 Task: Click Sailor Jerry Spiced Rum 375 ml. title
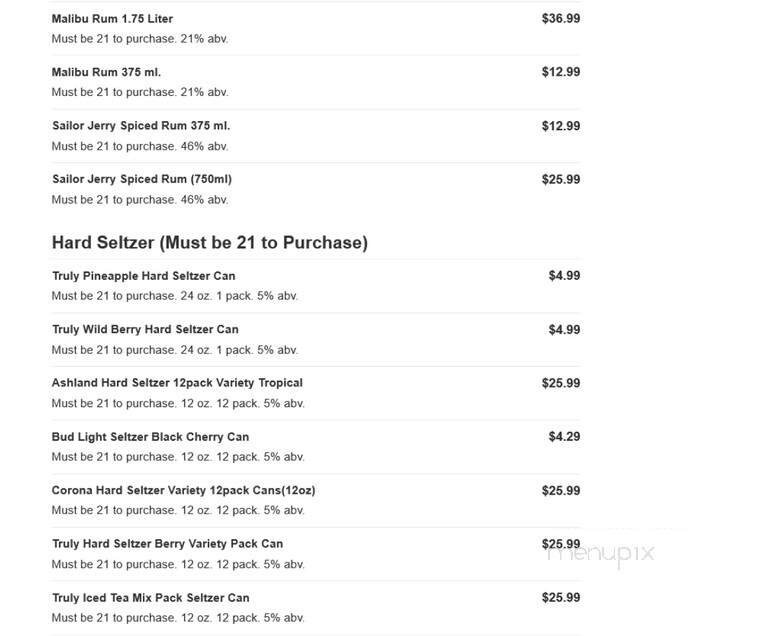[141, 126]
